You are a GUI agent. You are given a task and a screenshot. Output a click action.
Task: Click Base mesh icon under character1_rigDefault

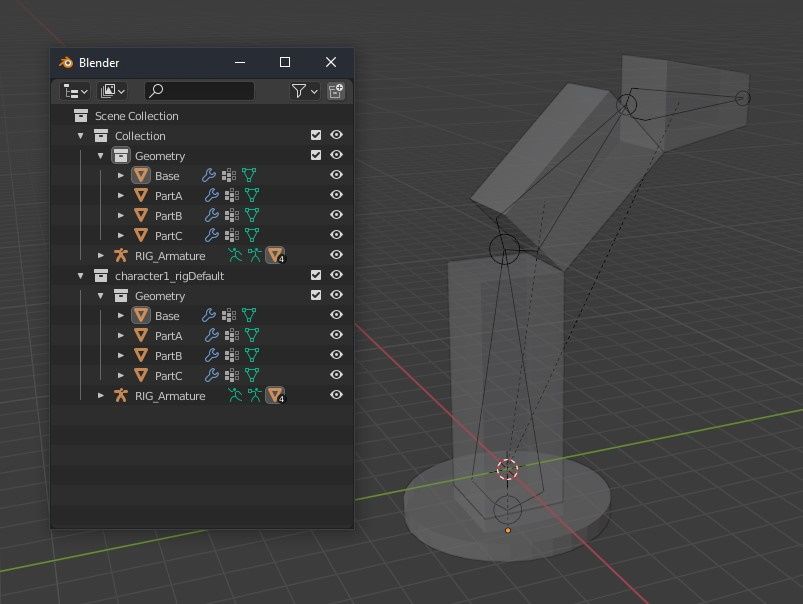pyautogui.click(x=141, y=315)
